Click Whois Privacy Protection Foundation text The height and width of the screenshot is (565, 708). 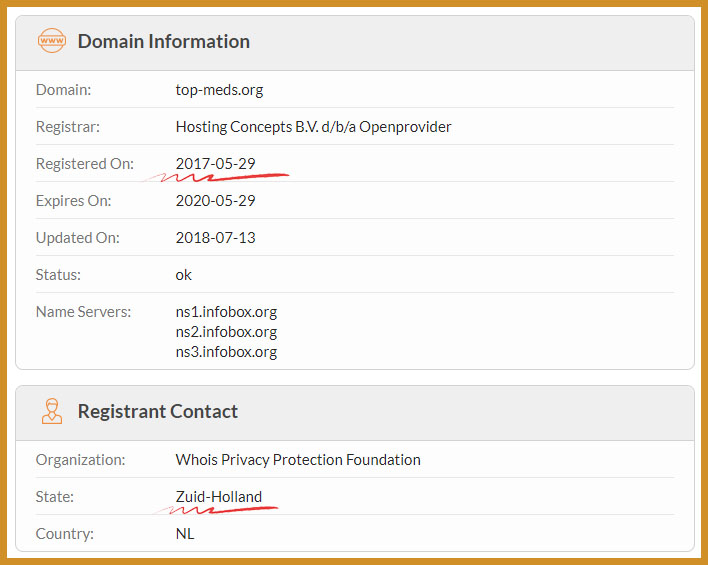tap(298, 460)
